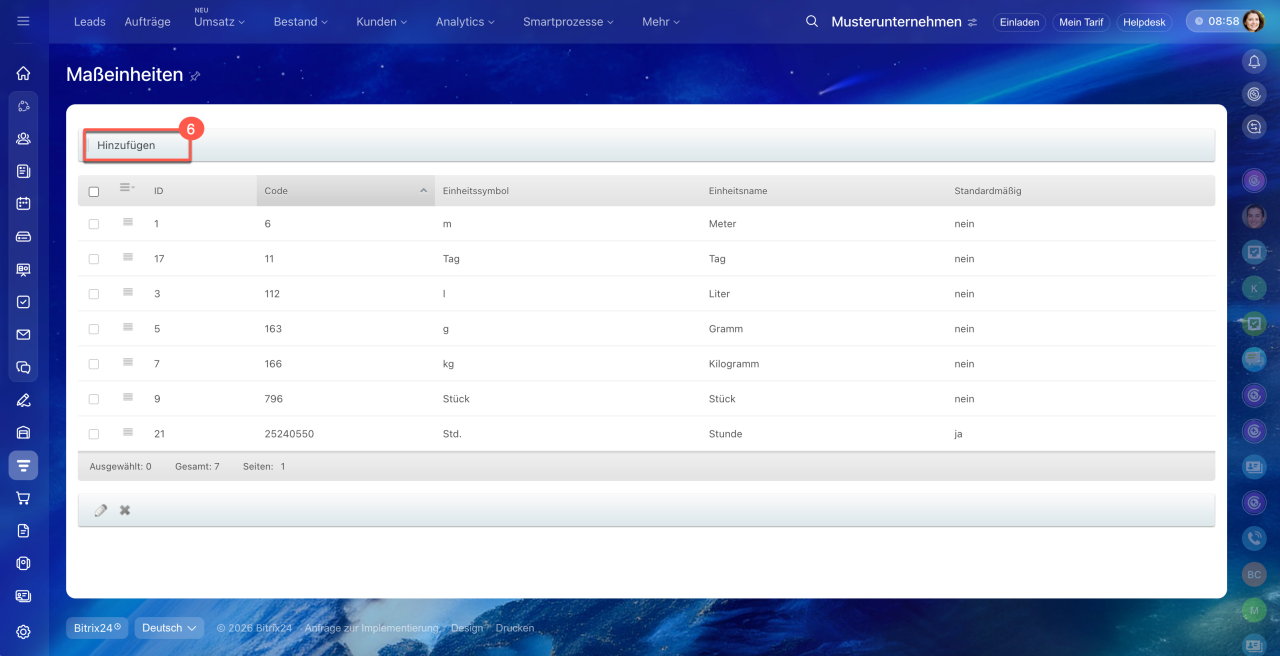Open the Leads menu item
This screenshot has width=1280, height=656.
coord(89,21)
